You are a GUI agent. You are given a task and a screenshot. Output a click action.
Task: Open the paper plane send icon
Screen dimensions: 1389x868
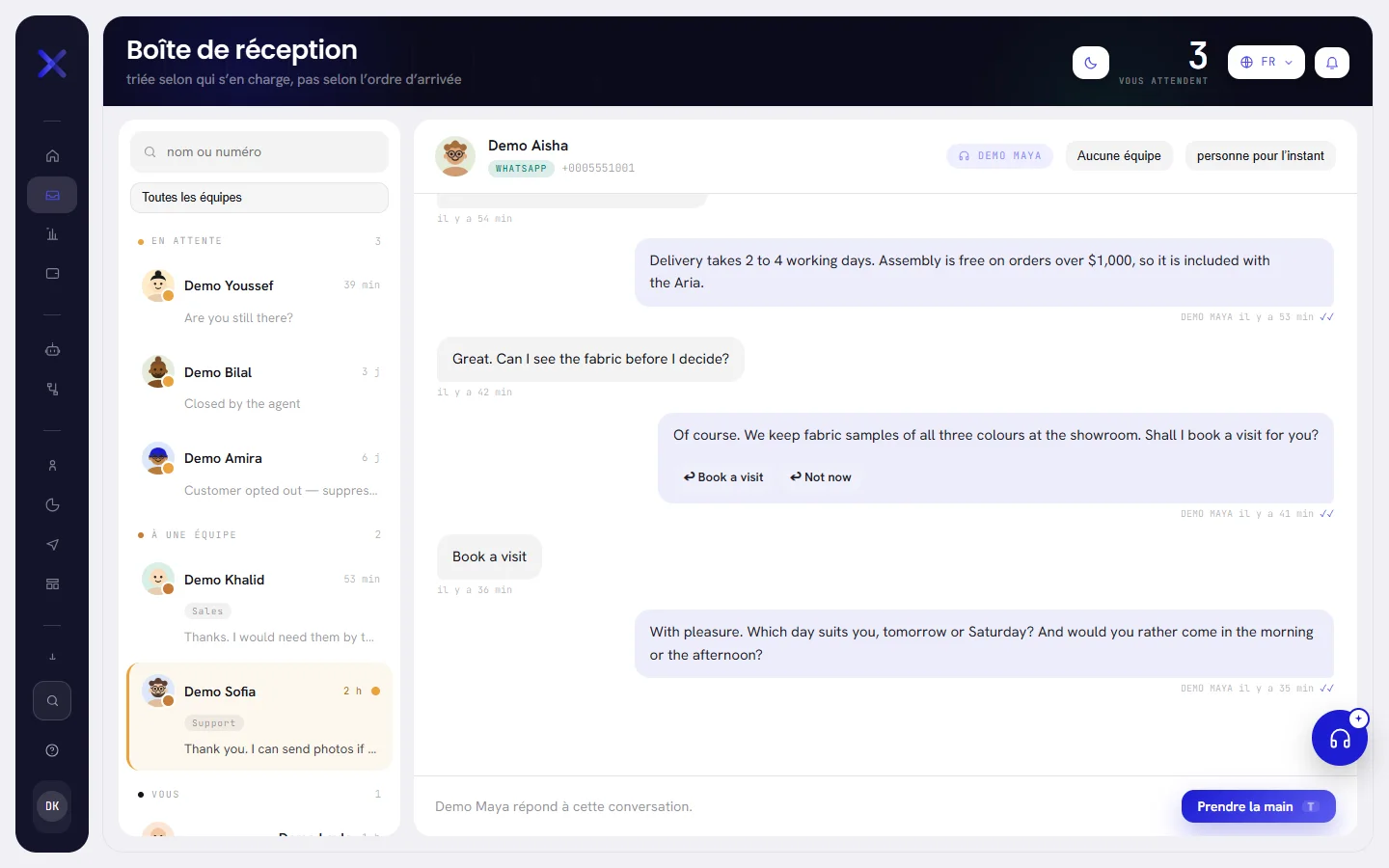(x=52, y=545)
